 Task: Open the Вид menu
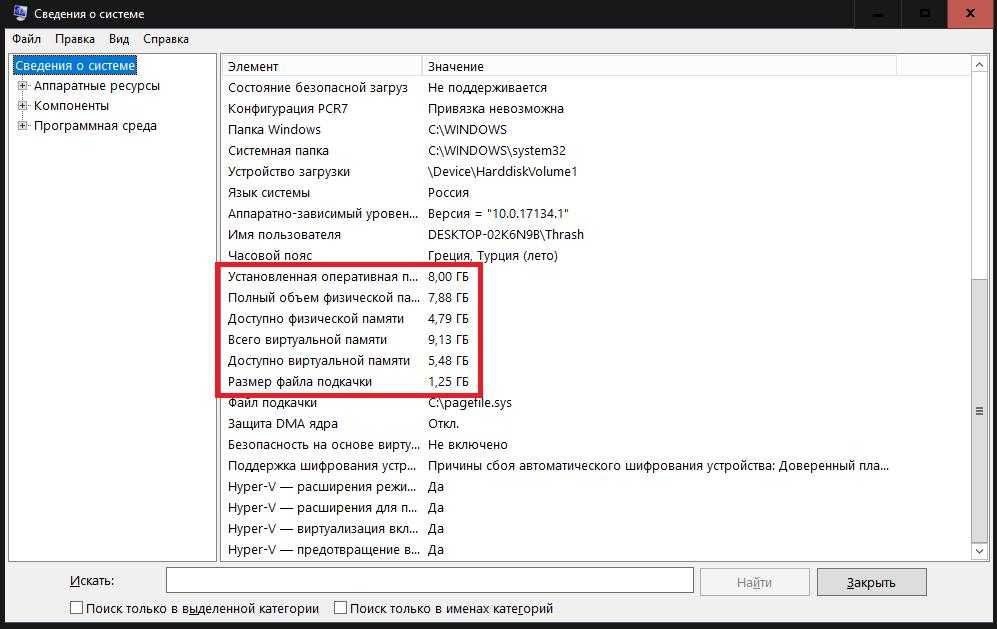coord(119,39)
